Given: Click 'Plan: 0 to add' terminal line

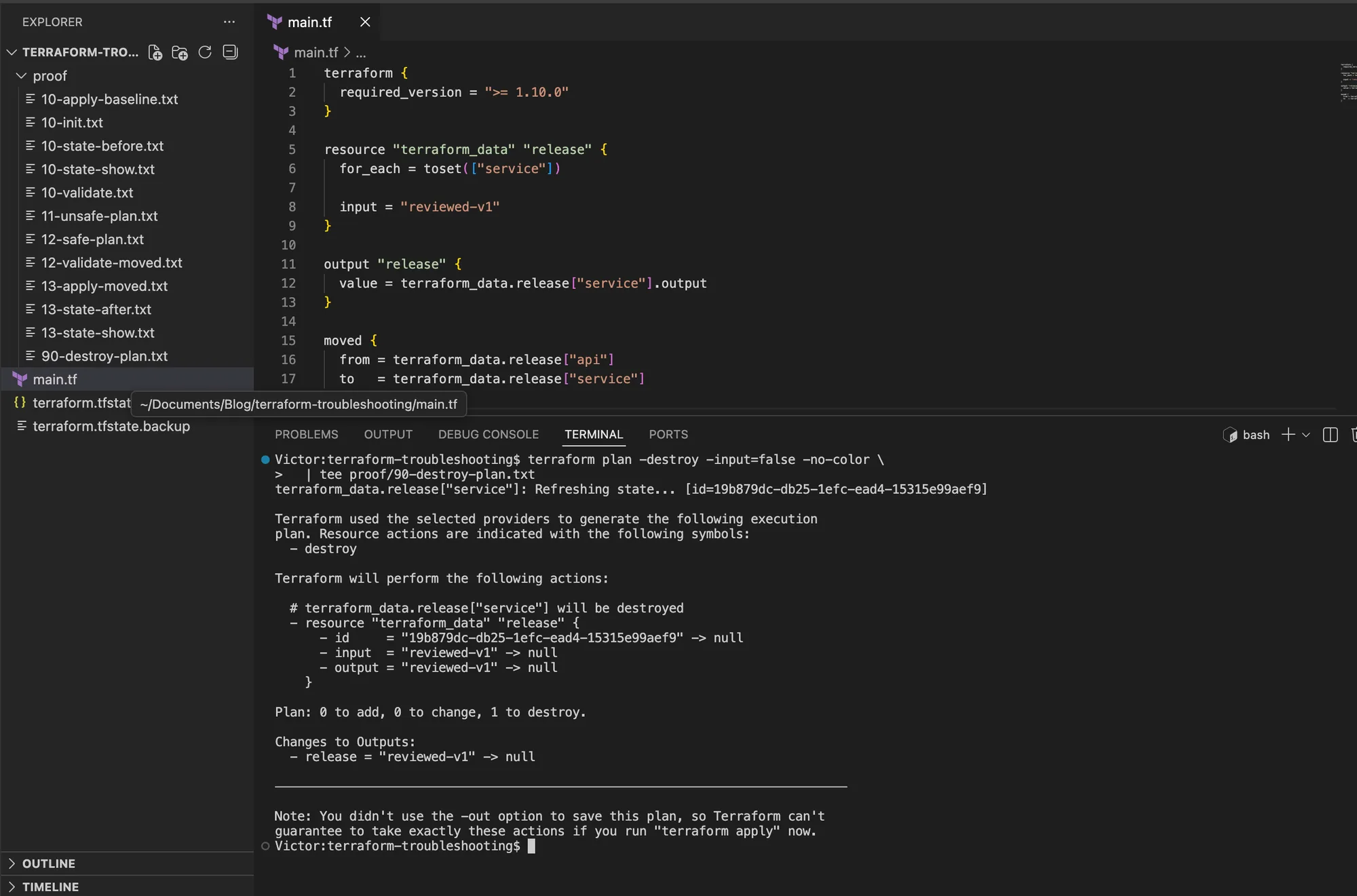Looking at the screenshot, I should [430, 712].
